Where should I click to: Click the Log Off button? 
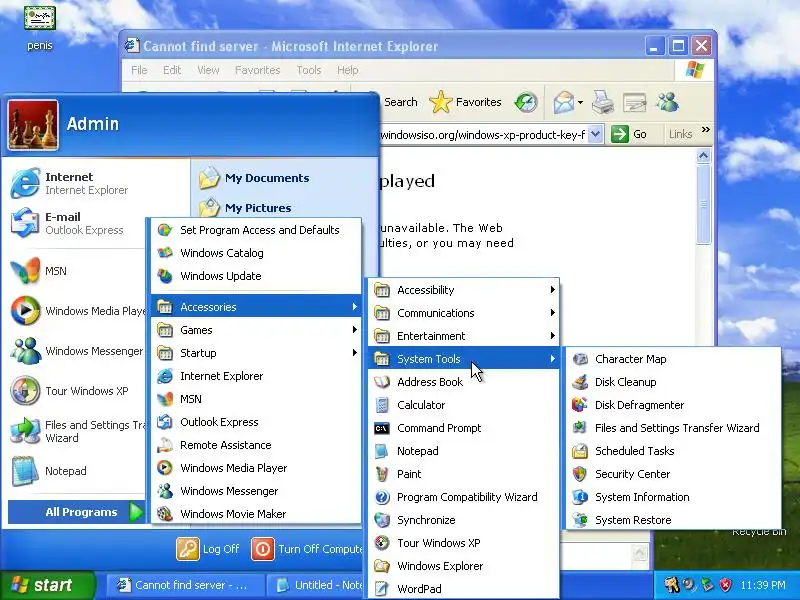[208, 549]
